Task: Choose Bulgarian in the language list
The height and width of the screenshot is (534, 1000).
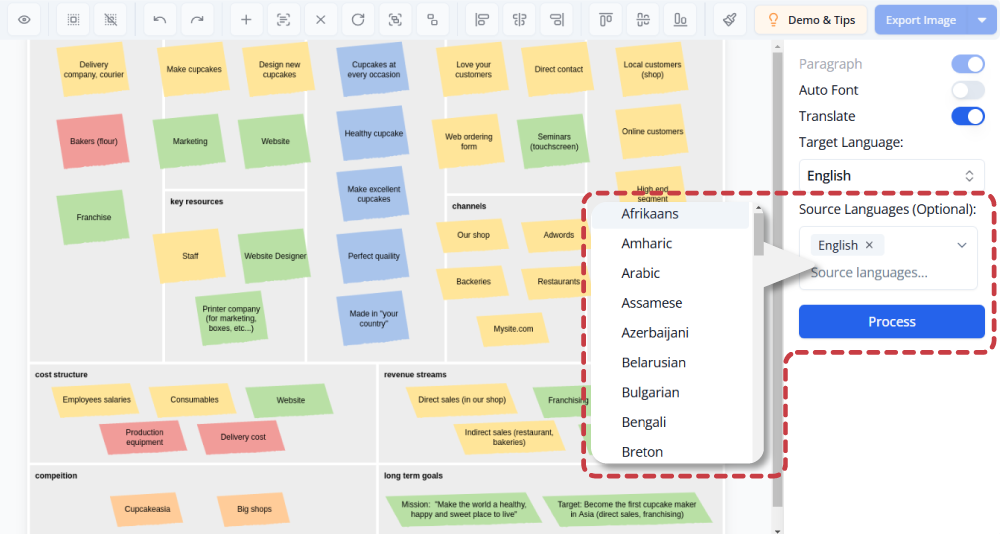Action: [x=650, y=392]
